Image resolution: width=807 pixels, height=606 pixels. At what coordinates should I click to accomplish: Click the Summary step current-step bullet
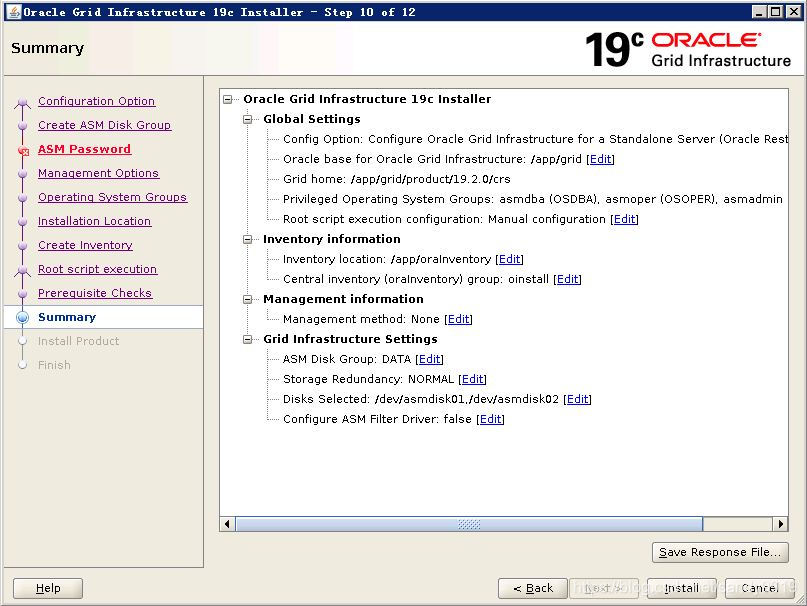[22, 317]
